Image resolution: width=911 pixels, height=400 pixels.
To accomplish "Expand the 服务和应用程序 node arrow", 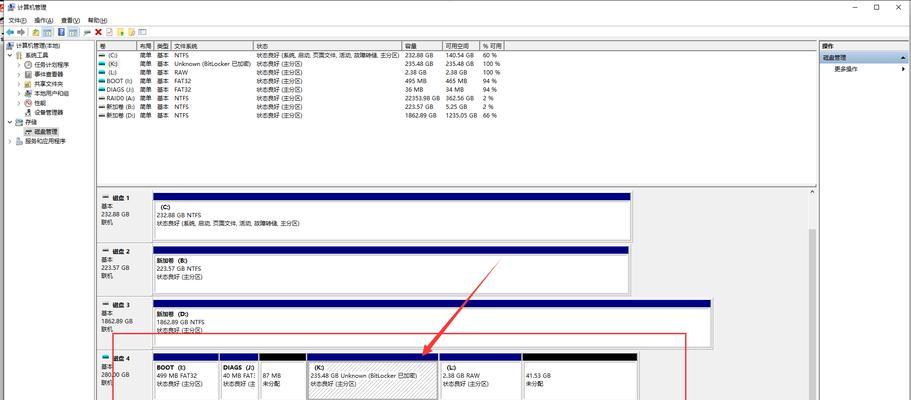I will pyautogui.click(x=10, y=141).
